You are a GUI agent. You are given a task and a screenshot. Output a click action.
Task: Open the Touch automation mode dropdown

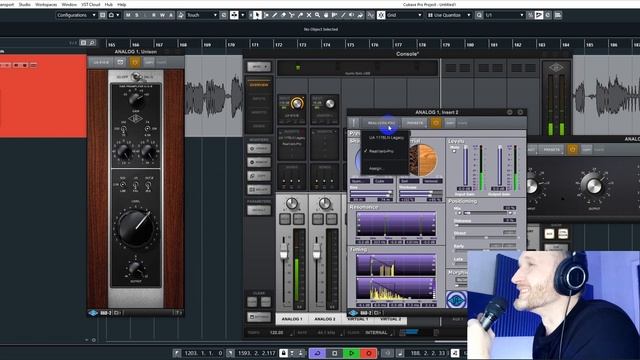[202, 15]
